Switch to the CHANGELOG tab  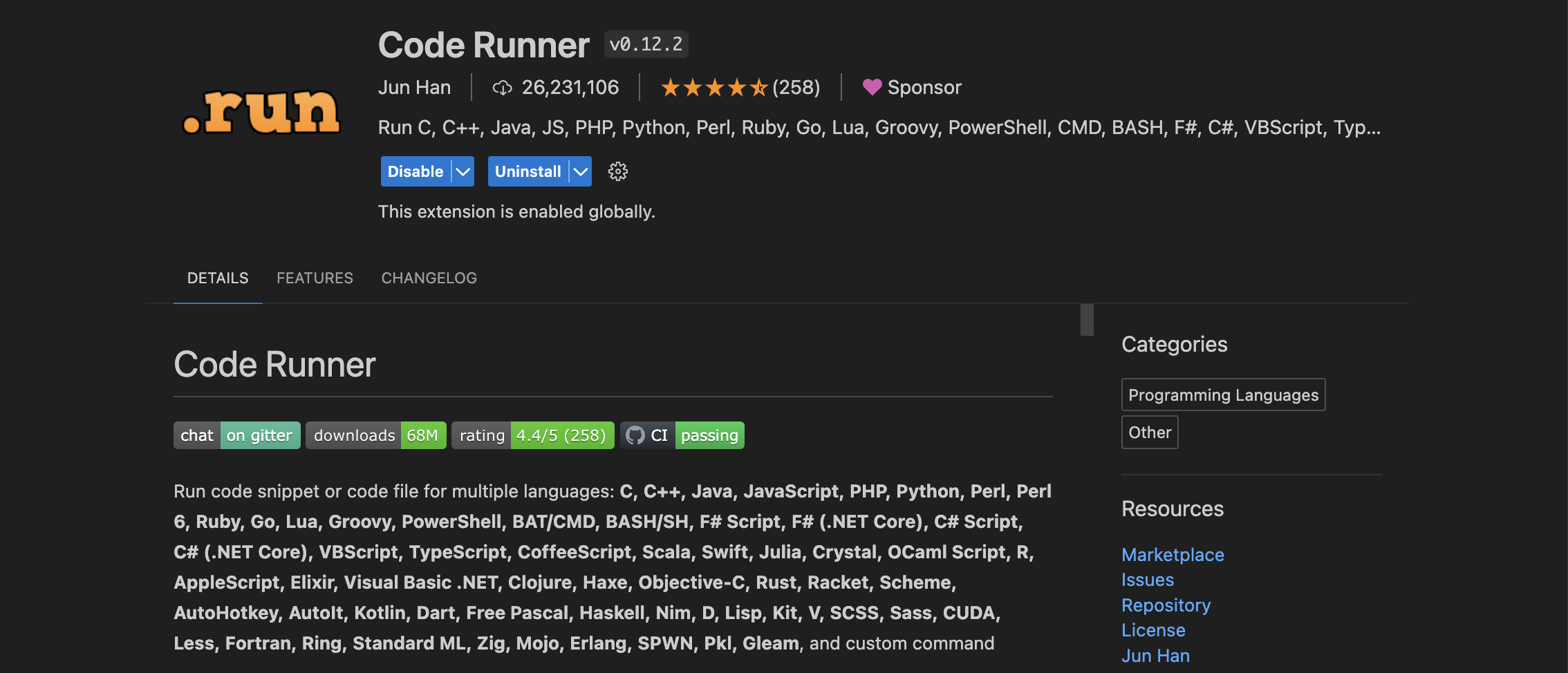tap(429, 278)
